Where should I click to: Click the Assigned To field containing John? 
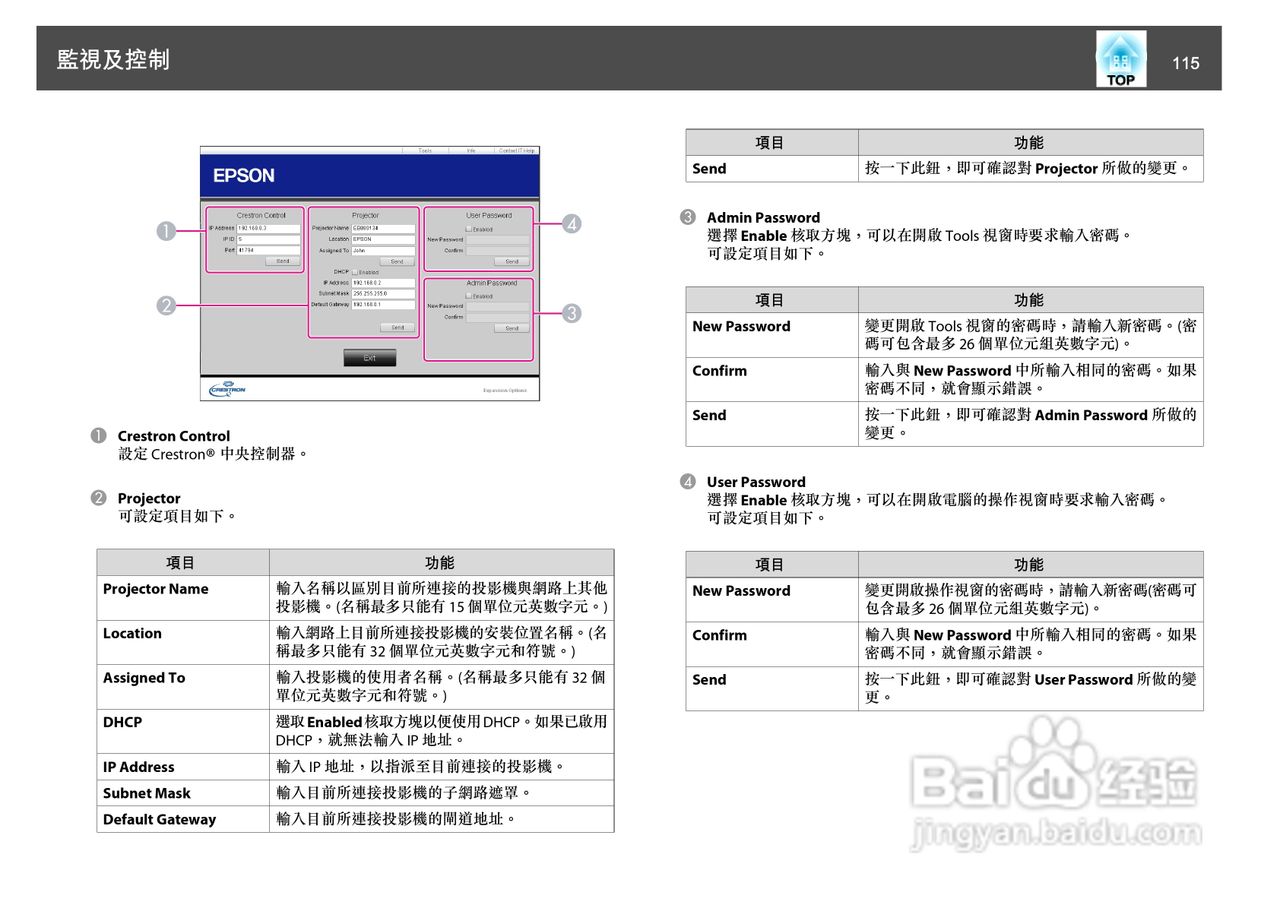pyautogui.click(x=383, y=250)
